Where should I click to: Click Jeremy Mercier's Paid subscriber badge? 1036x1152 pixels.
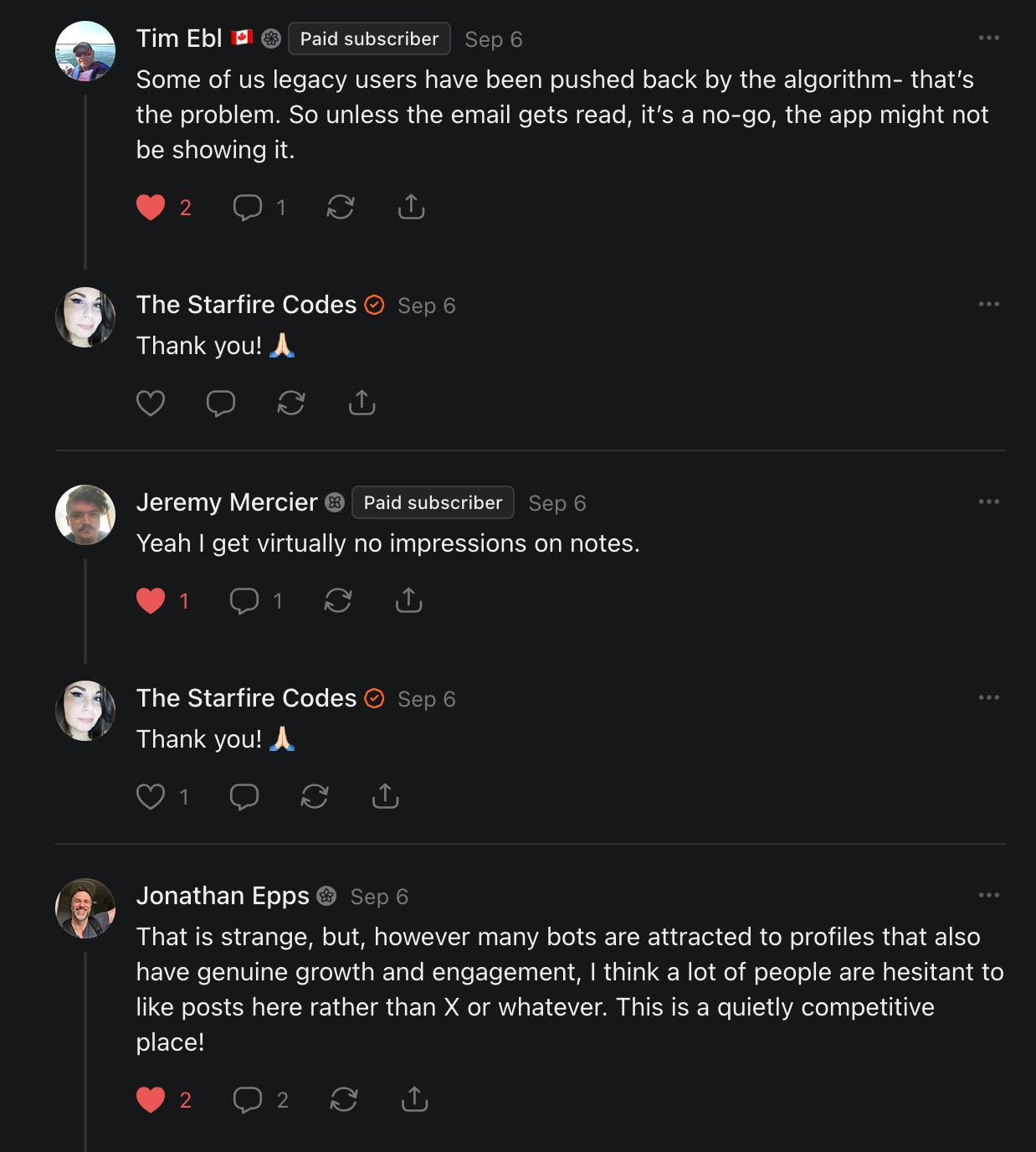click(x=433, y=502)
